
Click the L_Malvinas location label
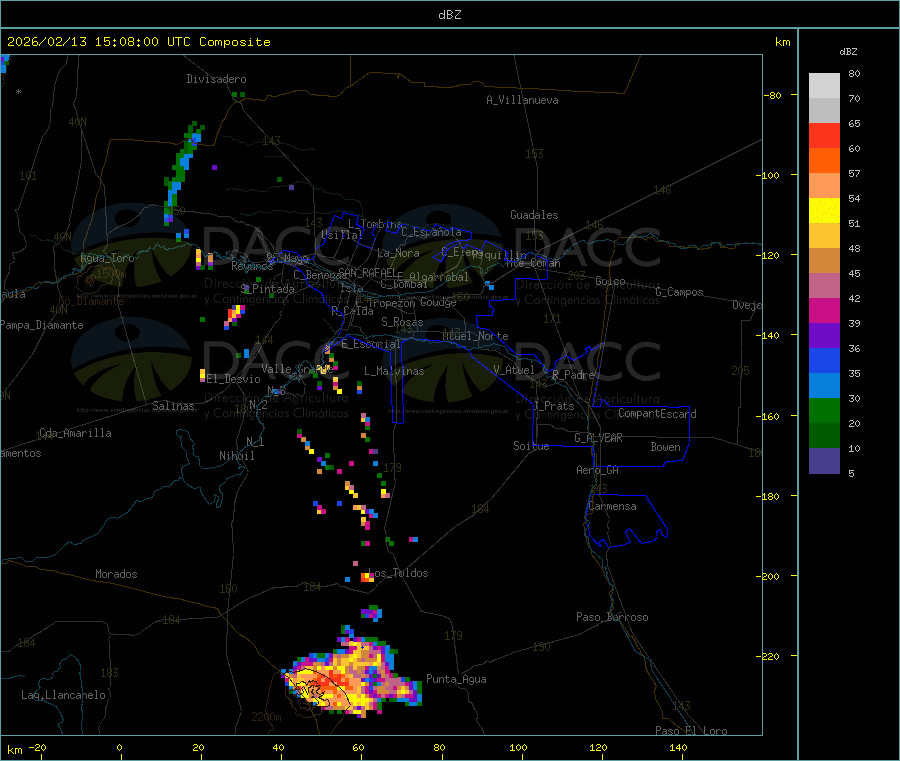pos(394,371)
